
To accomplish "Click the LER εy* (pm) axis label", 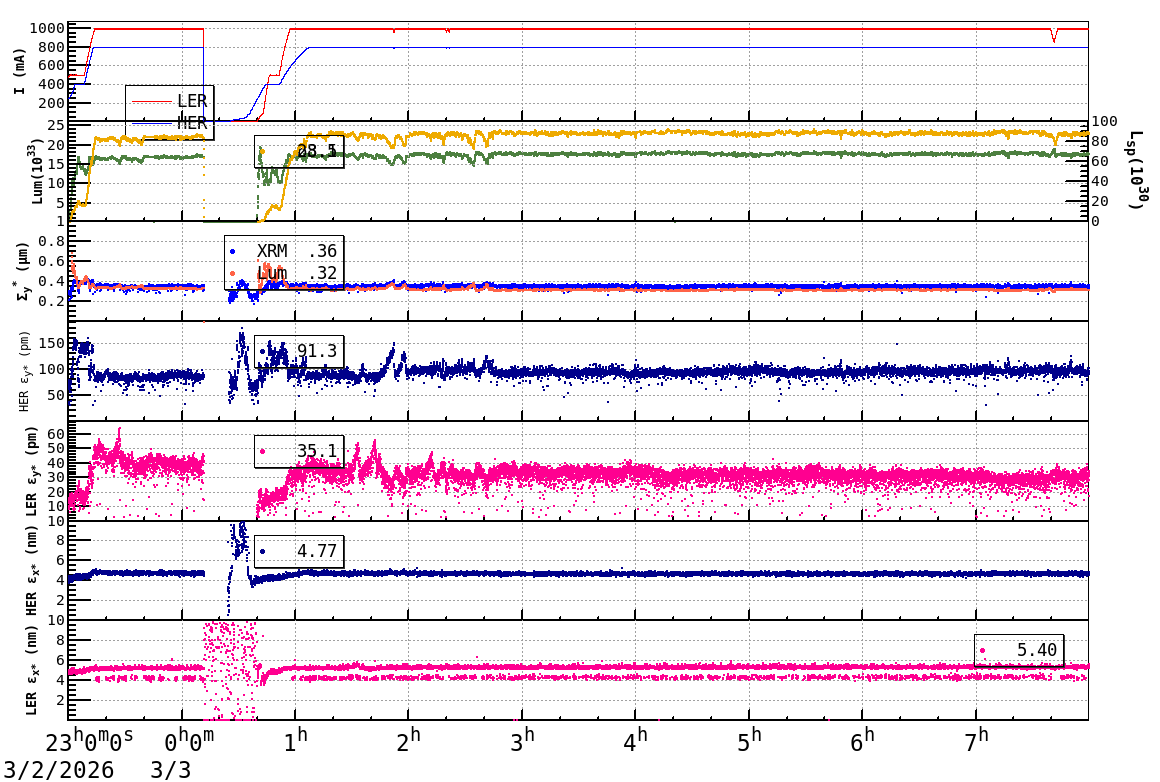I will pyautogui.click(x=31, y=471).
